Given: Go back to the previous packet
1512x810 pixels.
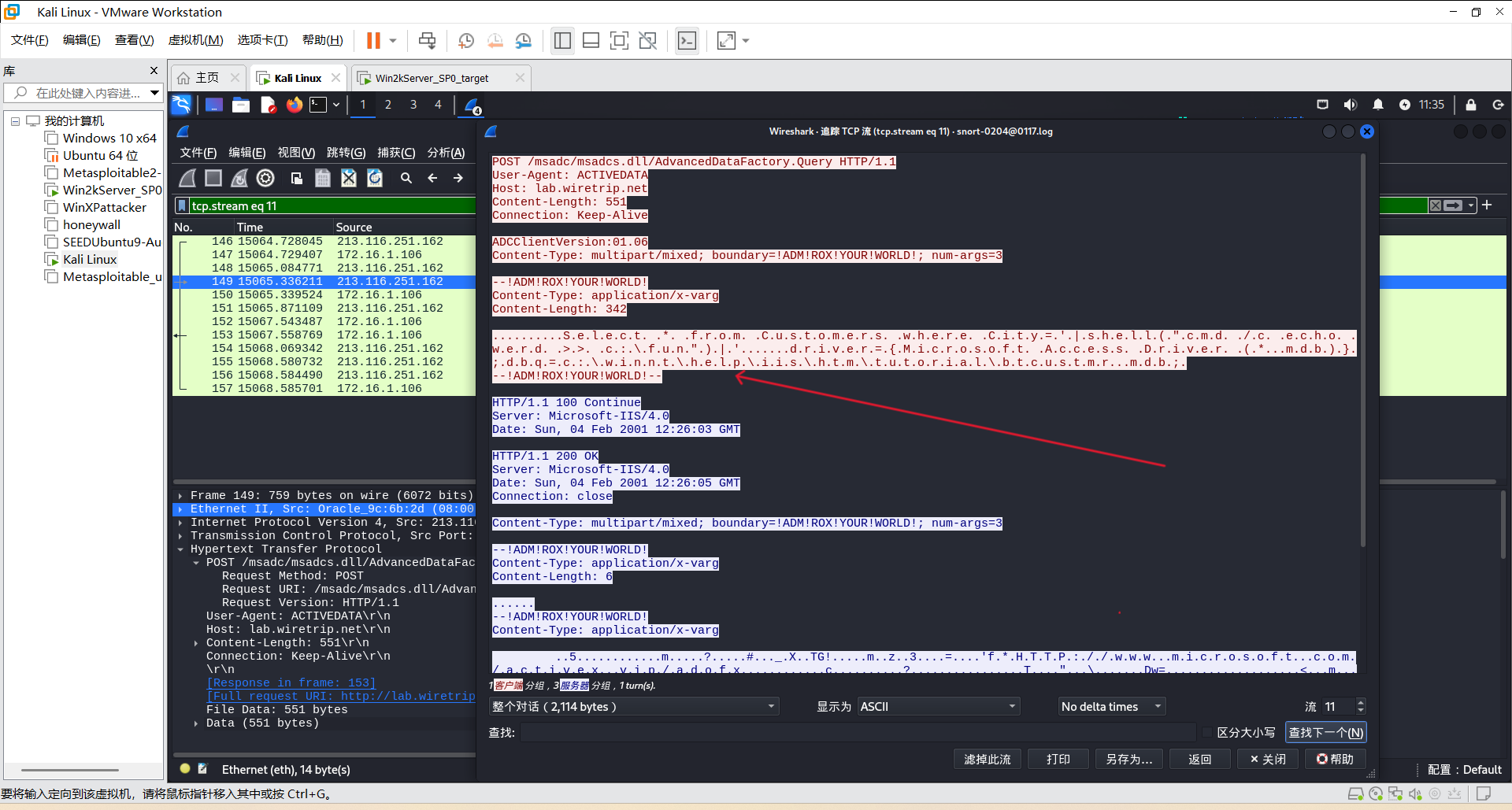Looking at the screenshot, I should point(432,178).
